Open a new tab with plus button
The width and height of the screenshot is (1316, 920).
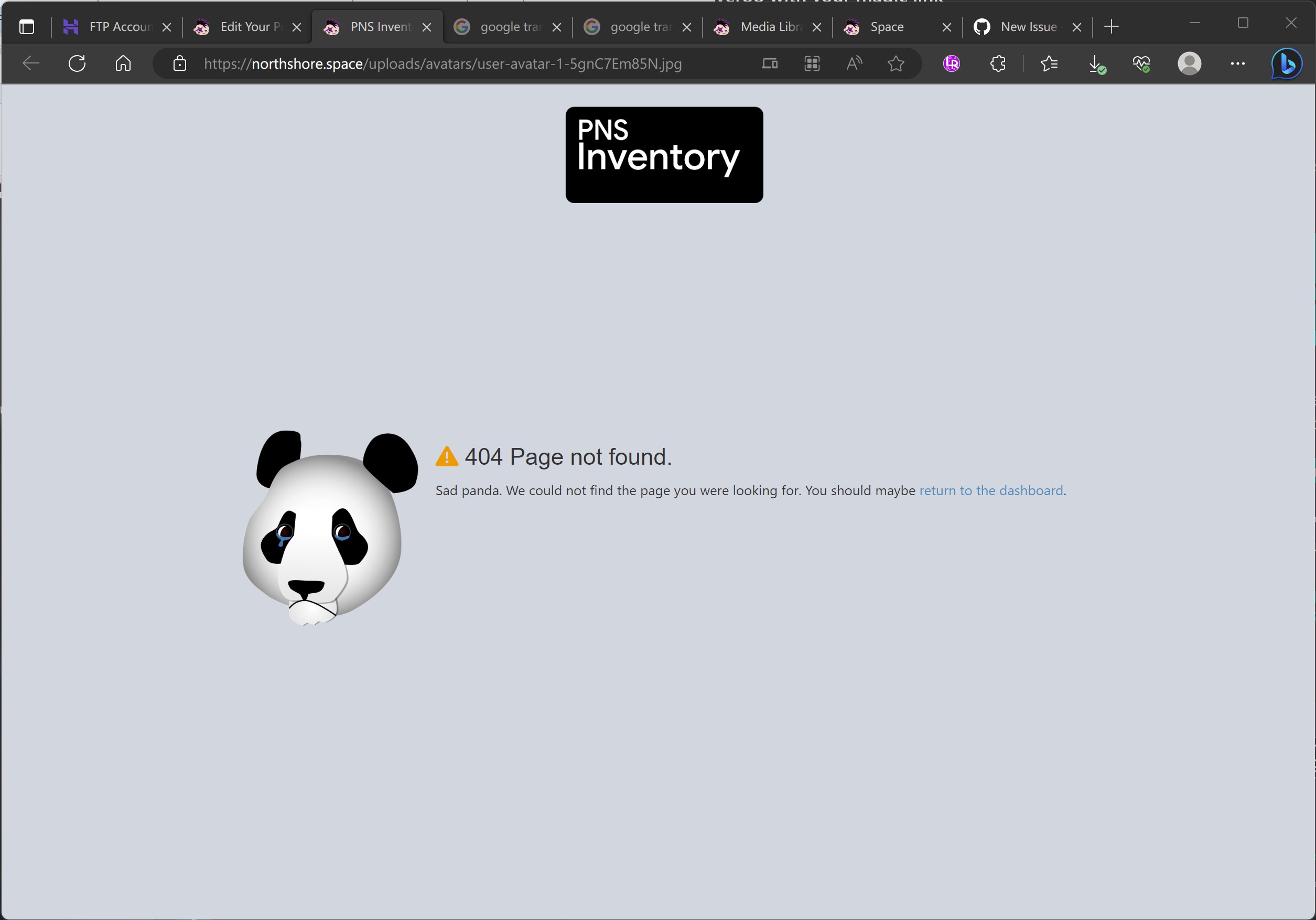click(1111, 27)
